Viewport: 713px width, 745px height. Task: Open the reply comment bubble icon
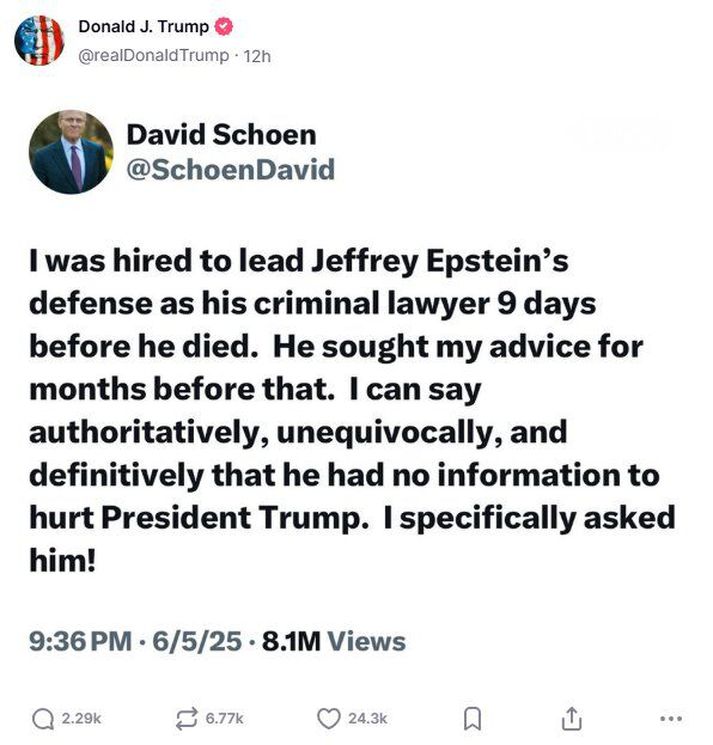pos(43,719)
